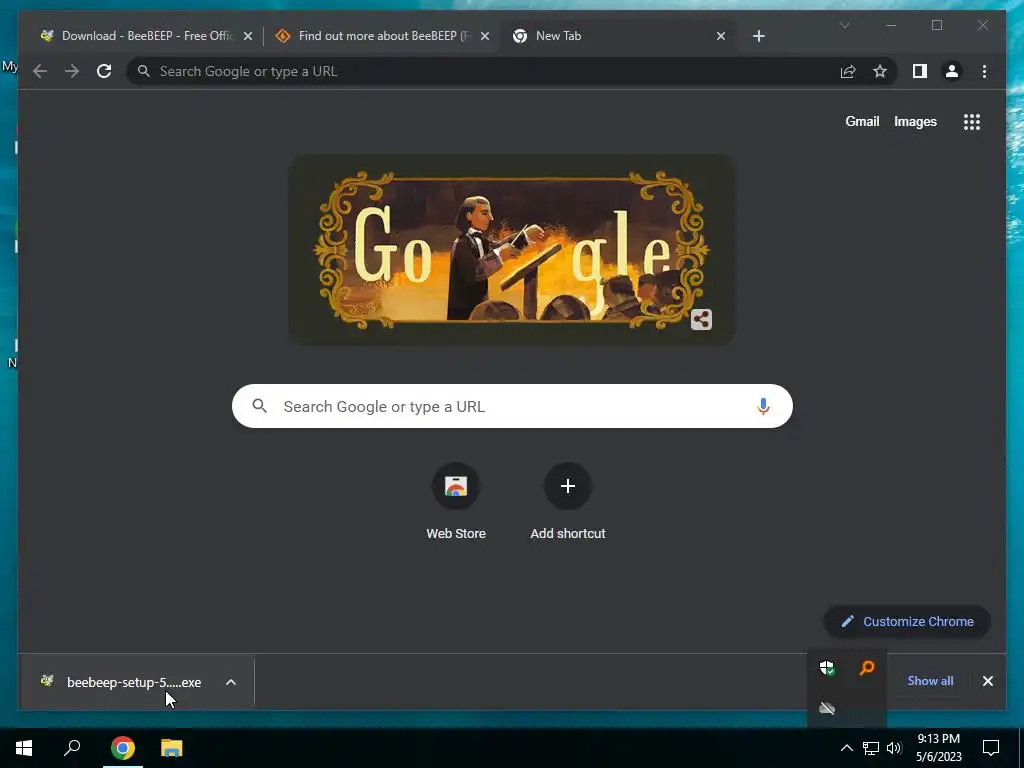Open a new tab with the plus button
Image resolution: width=1024 pixels, height=768 pixels.
(x=758, y=36)
